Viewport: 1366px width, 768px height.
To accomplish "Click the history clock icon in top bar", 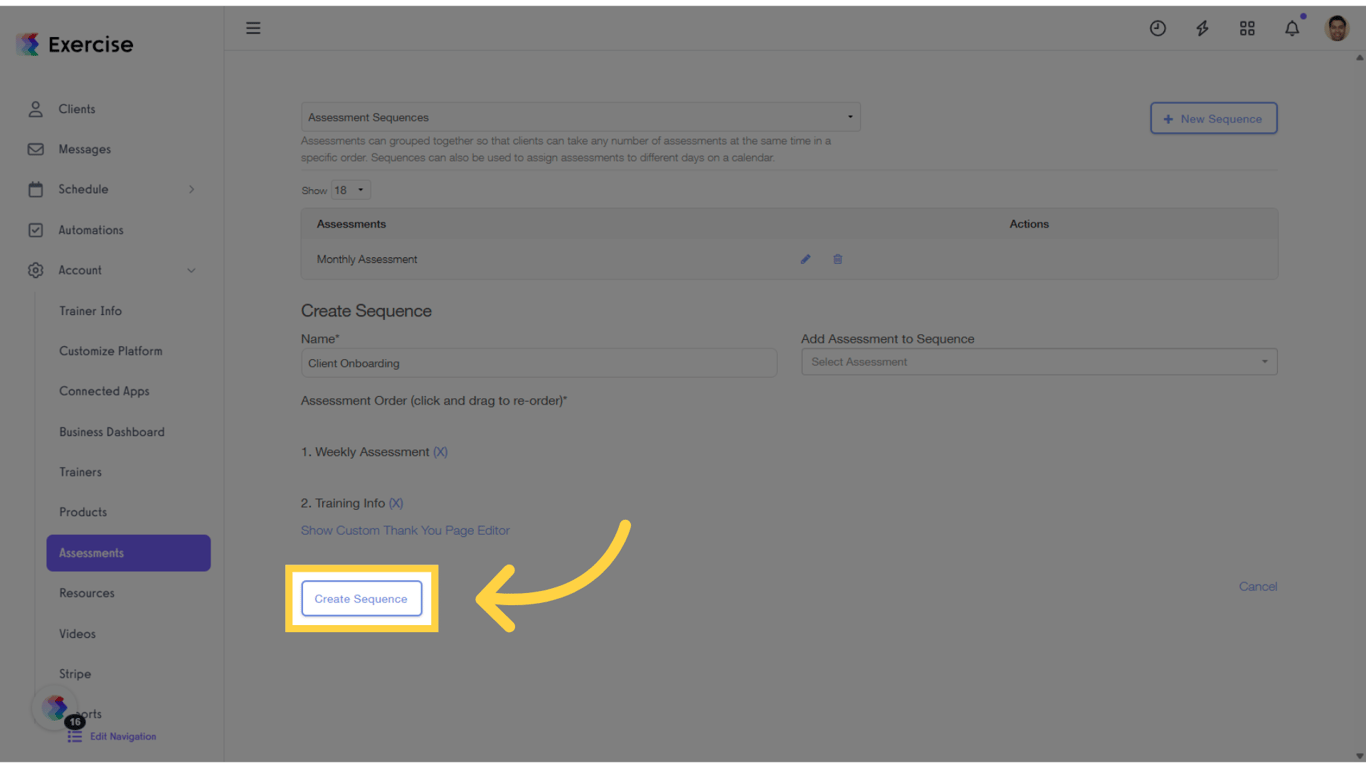I will [1157, 28].
